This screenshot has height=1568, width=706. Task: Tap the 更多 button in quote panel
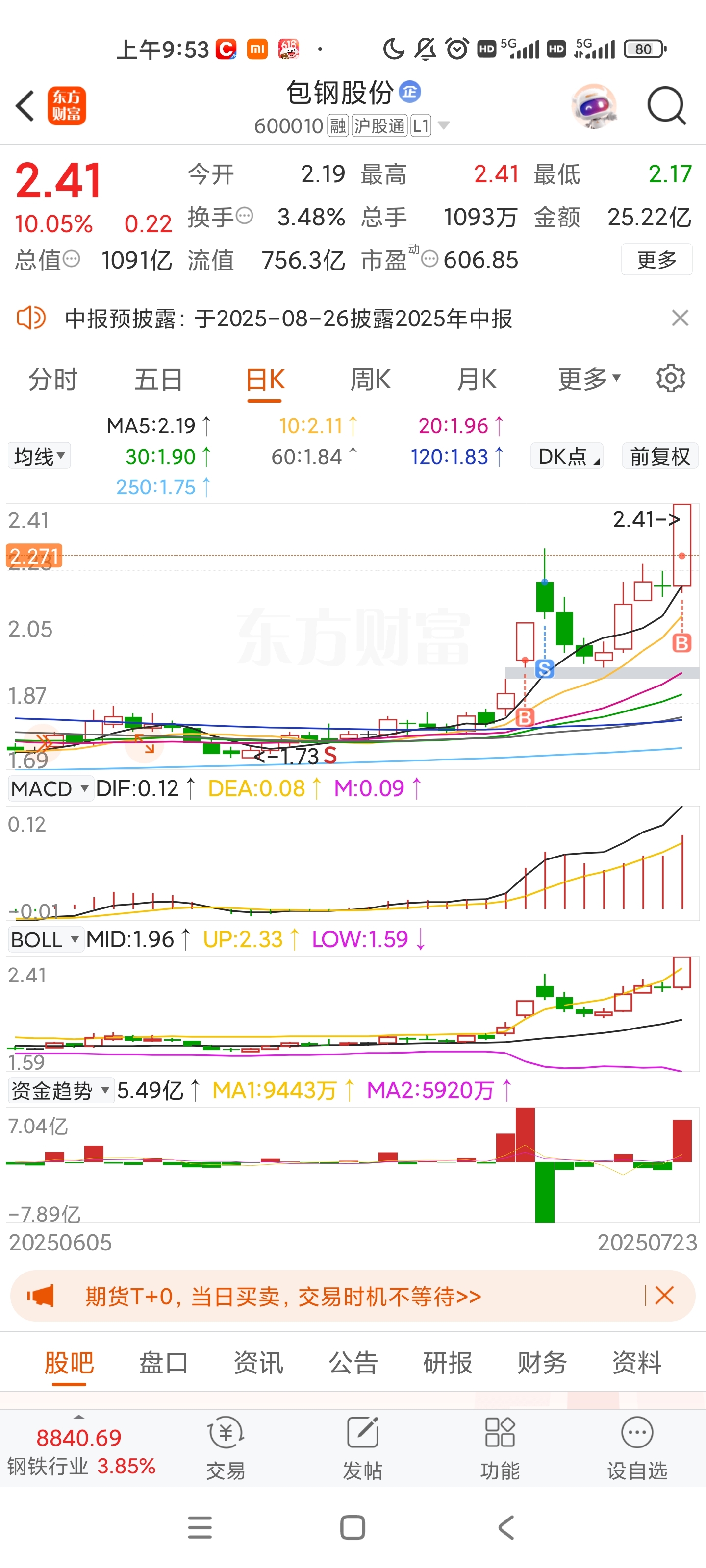point(656,259)
